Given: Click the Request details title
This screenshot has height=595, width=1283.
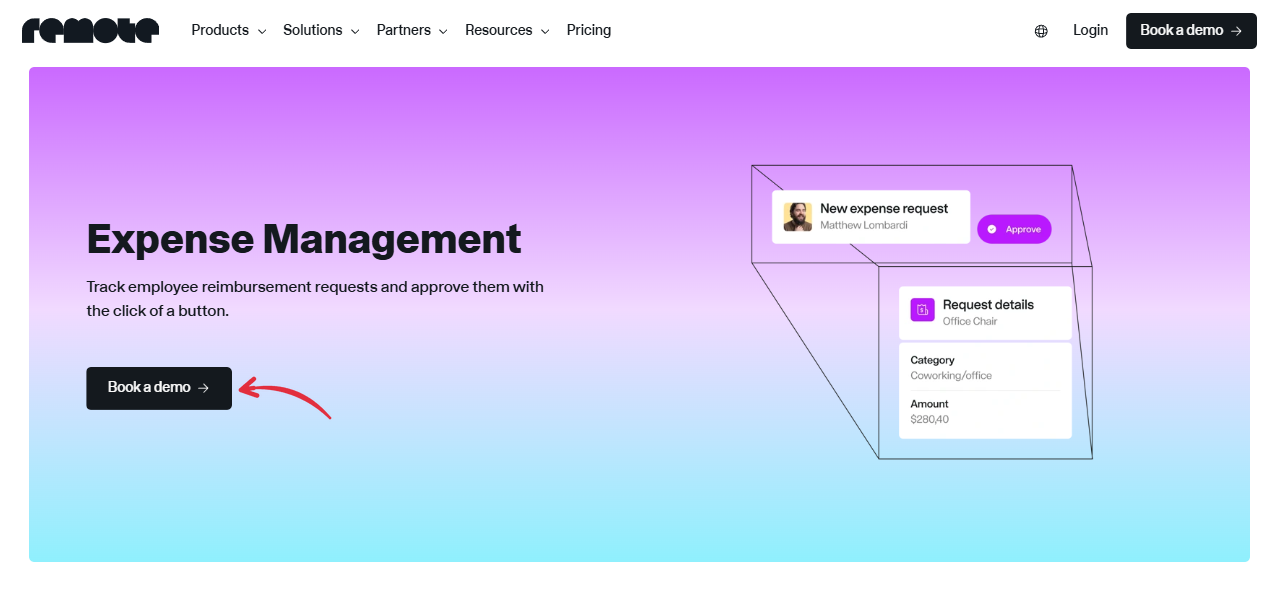Looking at the screenshot, I should click(x=988, y=304).
